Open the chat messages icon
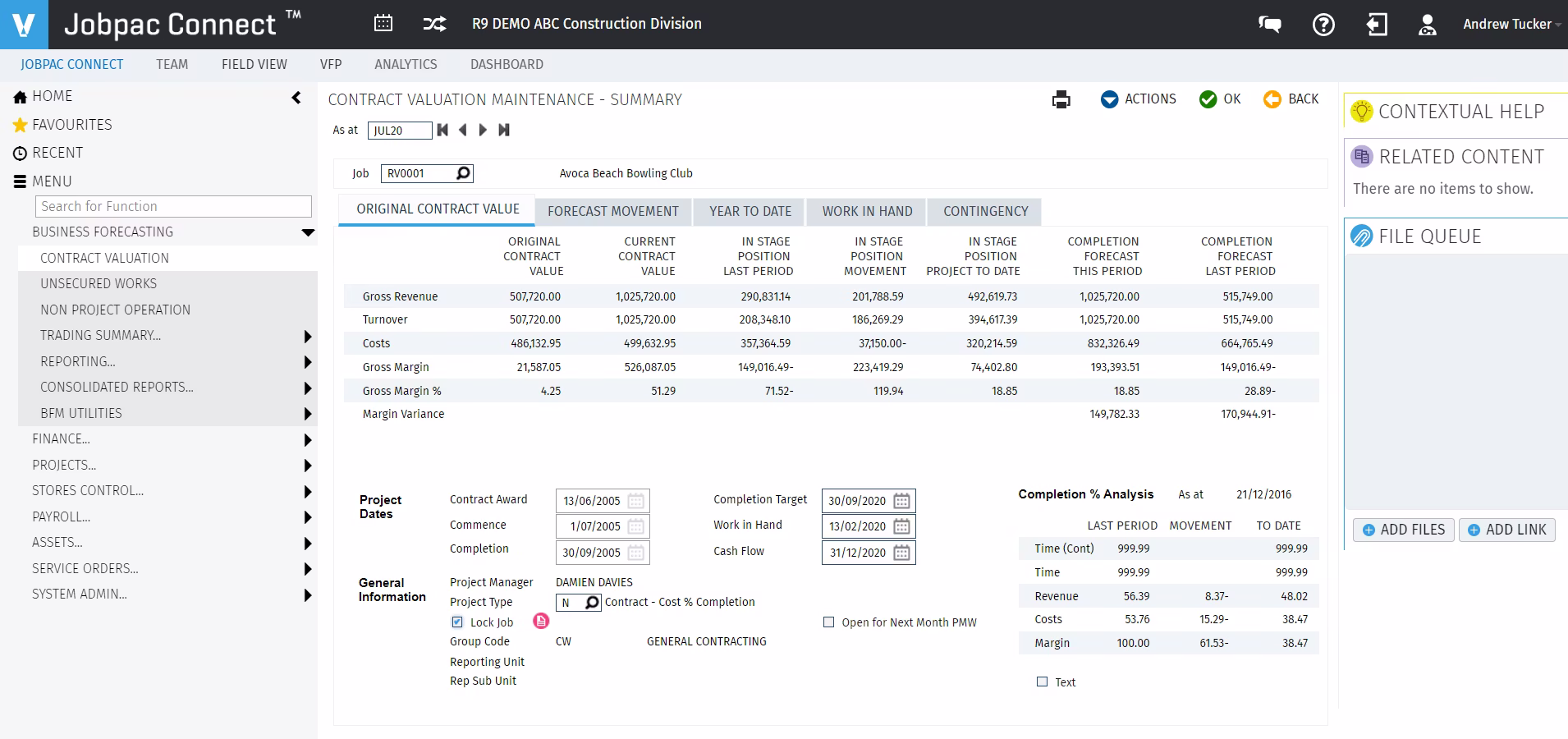Screen dimensions: 1568x739 (x=1269, y=25)
